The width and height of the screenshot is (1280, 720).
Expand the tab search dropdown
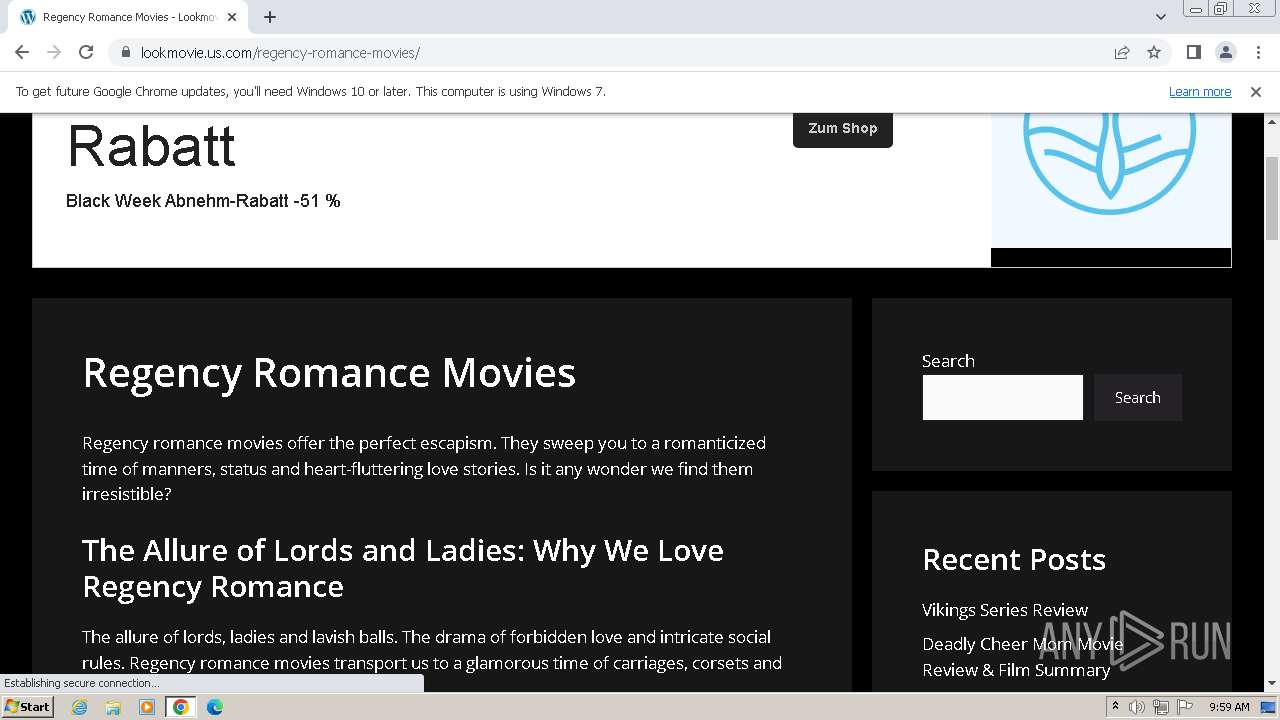[x=1160, y=17]
